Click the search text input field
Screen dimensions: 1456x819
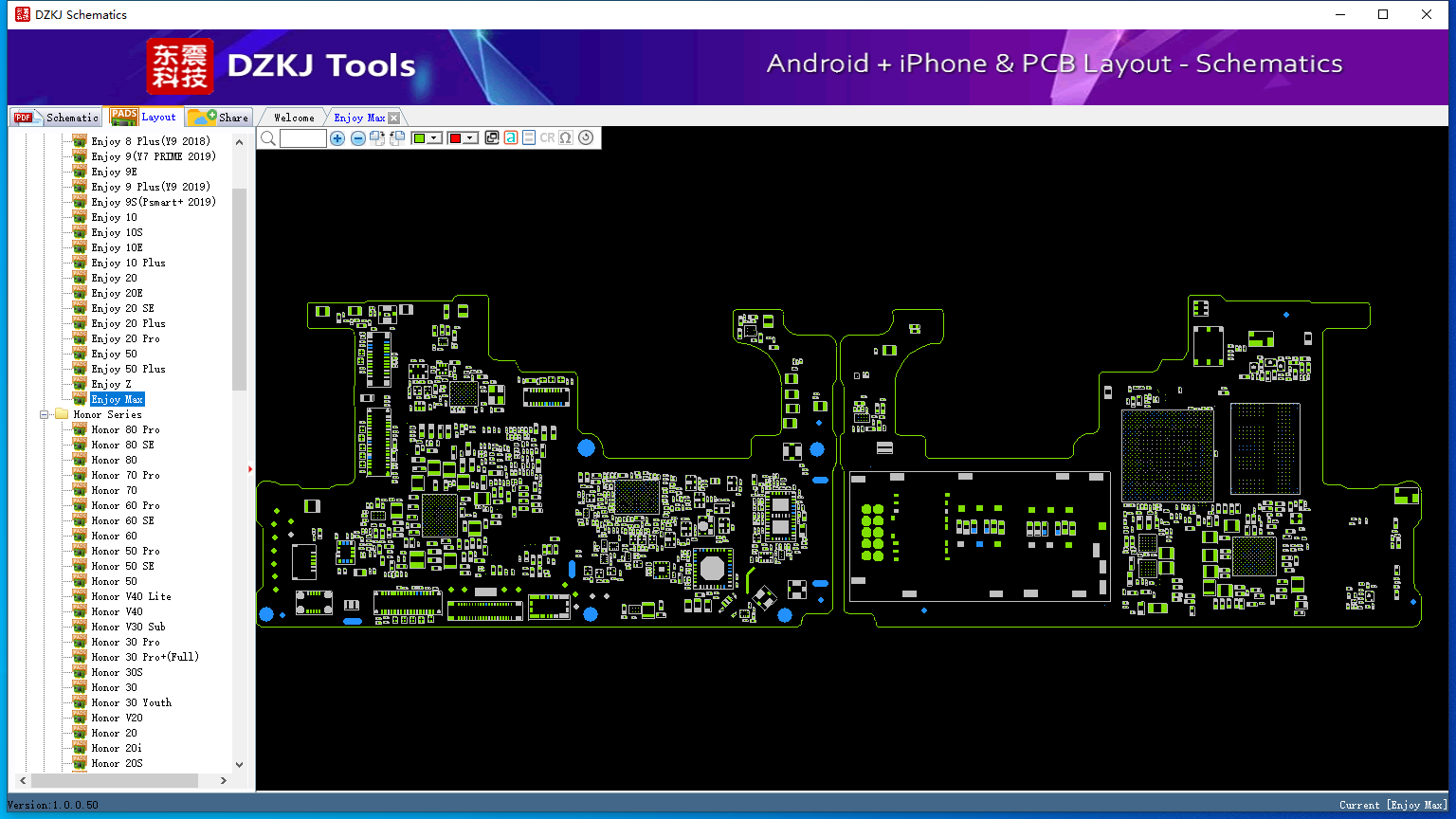303,138
